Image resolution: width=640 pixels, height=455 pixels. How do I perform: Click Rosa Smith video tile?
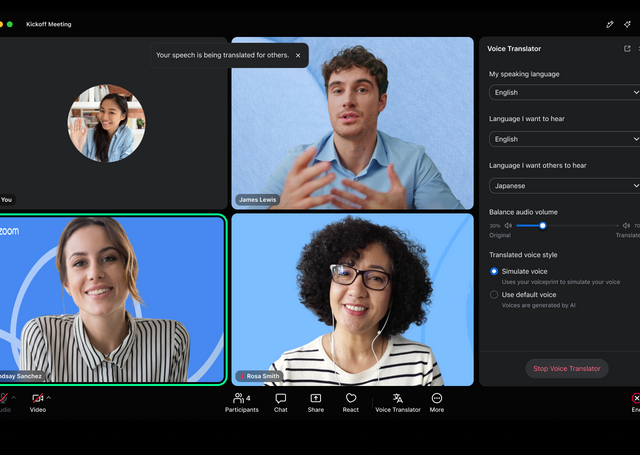click(x=353, y=300)
